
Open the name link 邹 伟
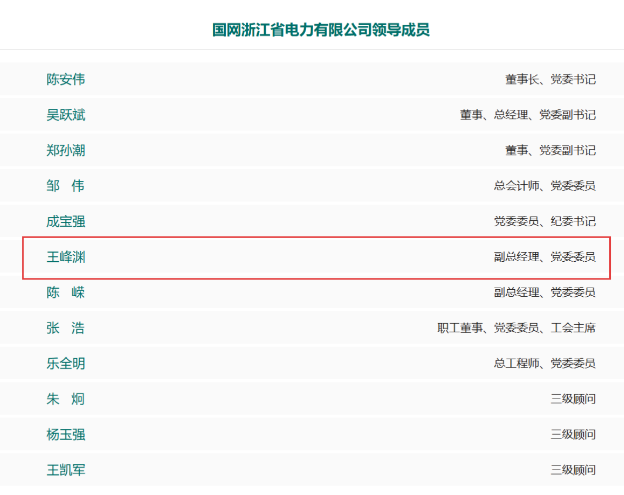[66, 186]
